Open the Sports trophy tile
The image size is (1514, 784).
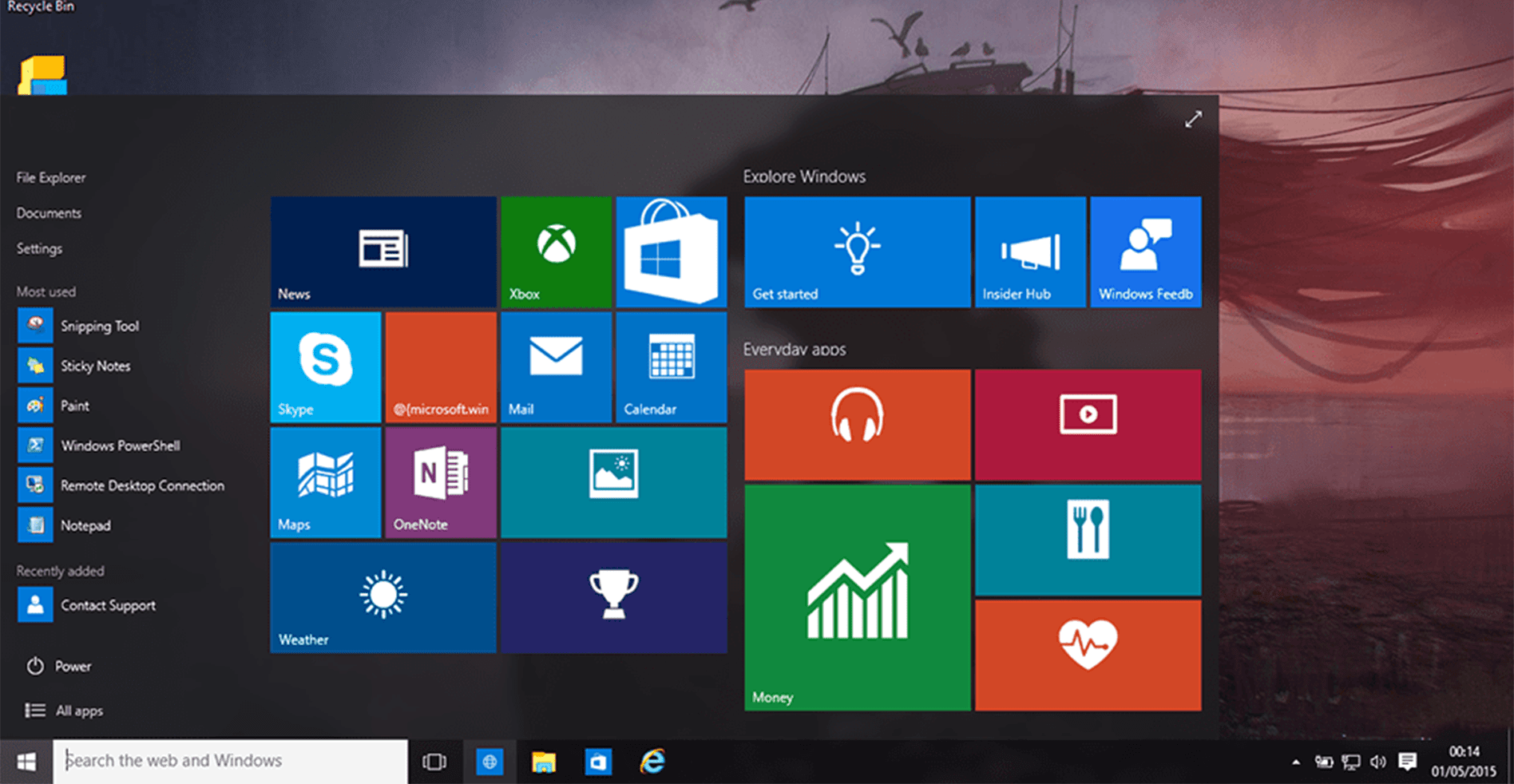pyautogui.click(x=614, y=598)
